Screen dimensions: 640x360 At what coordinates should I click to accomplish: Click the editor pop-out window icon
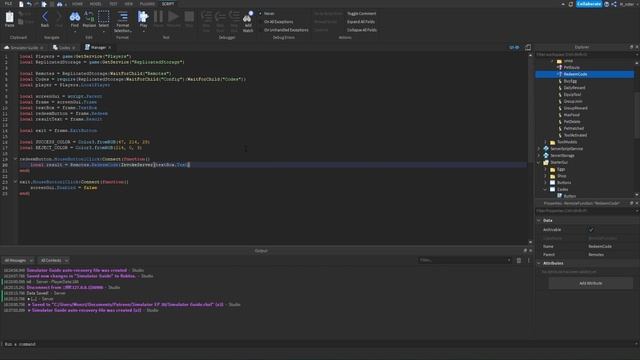pyautogui.click(x=528, y=47)
